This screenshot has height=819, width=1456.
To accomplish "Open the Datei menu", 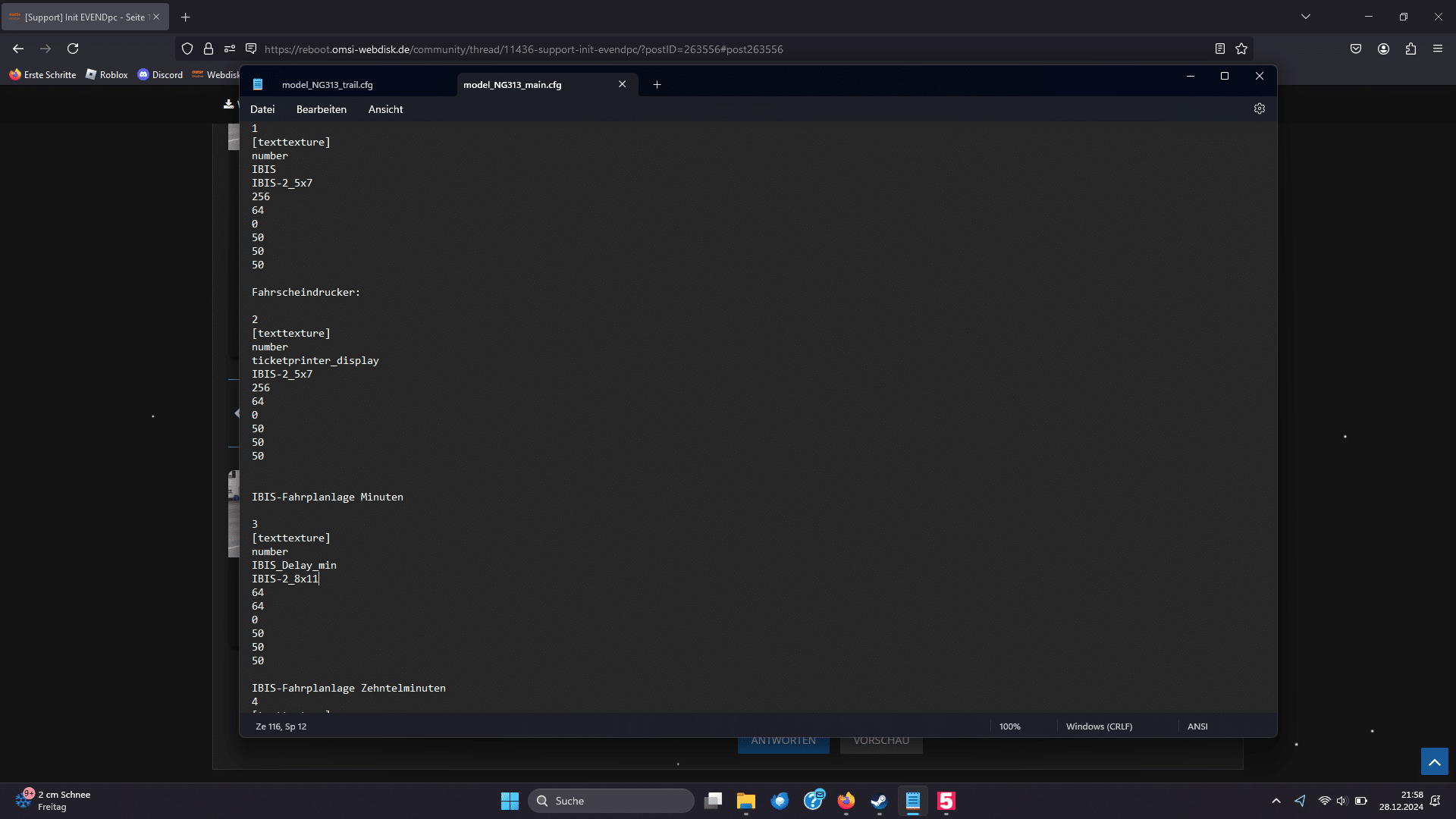I will click(x=262, y=109).
